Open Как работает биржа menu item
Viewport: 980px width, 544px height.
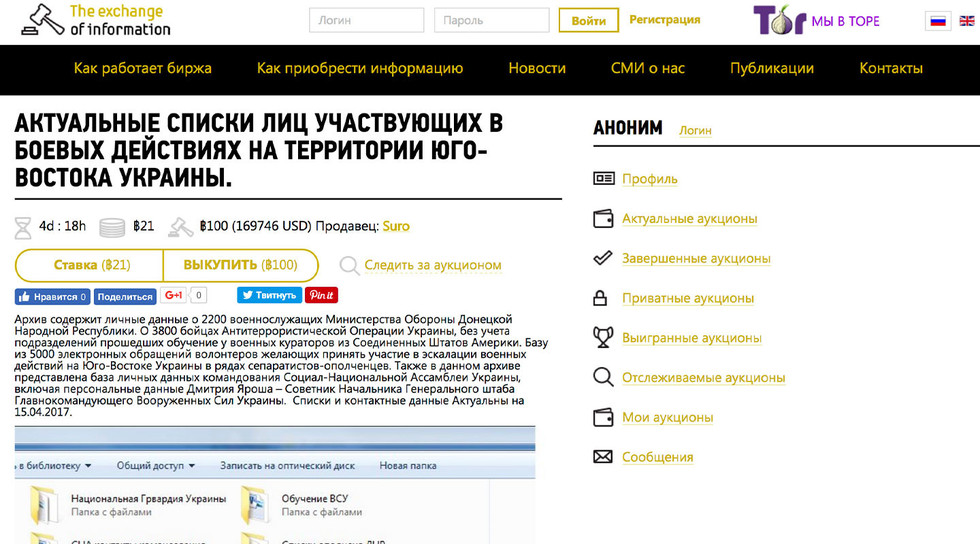coord(142,68)
